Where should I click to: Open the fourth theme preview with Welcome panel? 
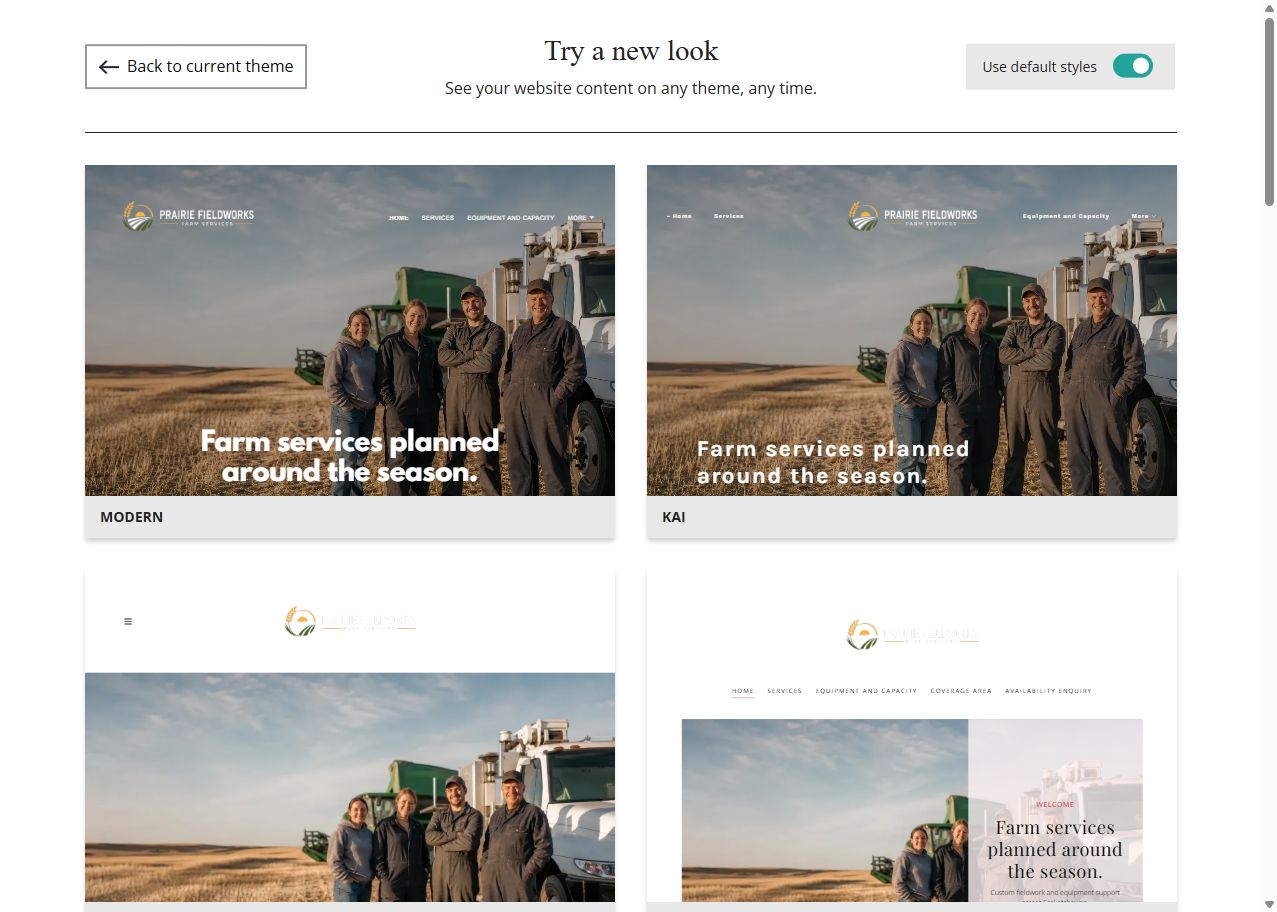tap(912, 737)
